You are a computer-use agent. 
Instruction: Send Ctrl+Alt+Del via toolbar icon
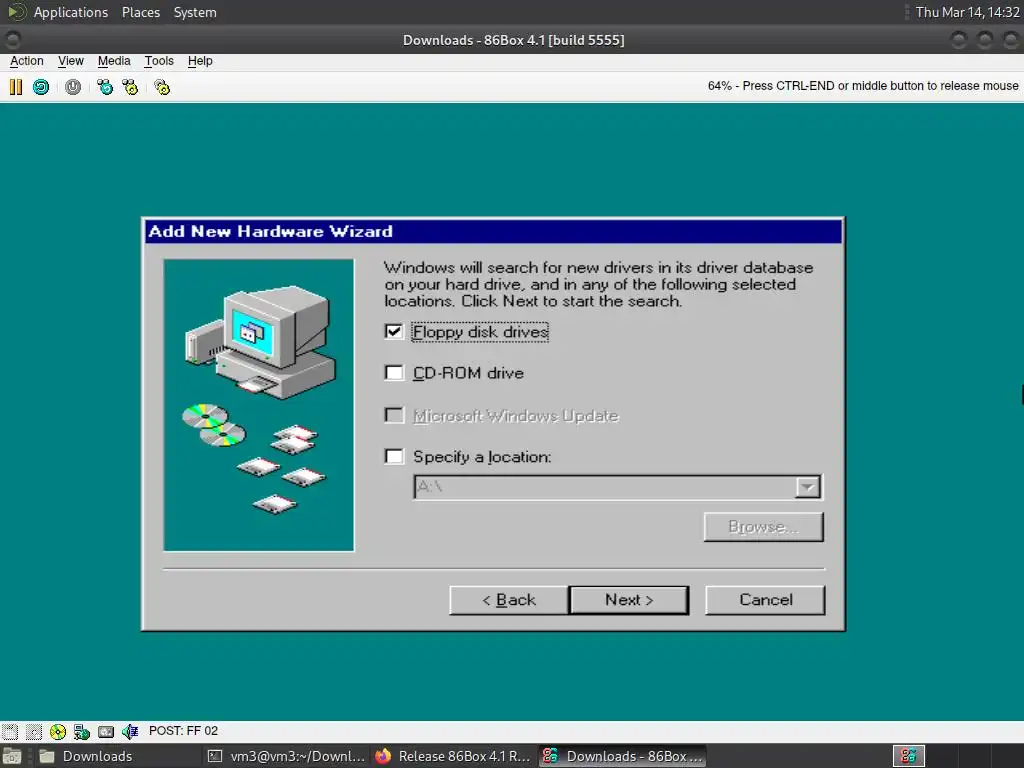pyautogui.click(x=104, y=87)
